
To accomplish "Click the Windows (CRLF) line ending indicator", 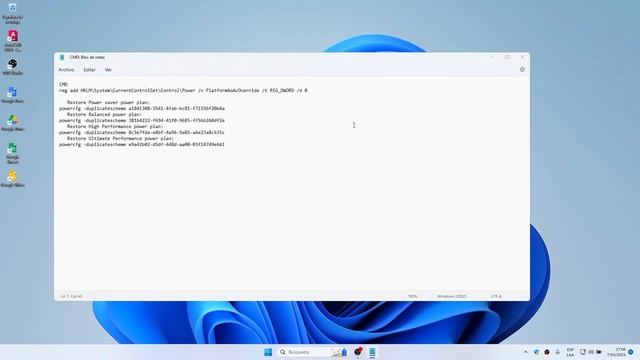I will [452, 296].
